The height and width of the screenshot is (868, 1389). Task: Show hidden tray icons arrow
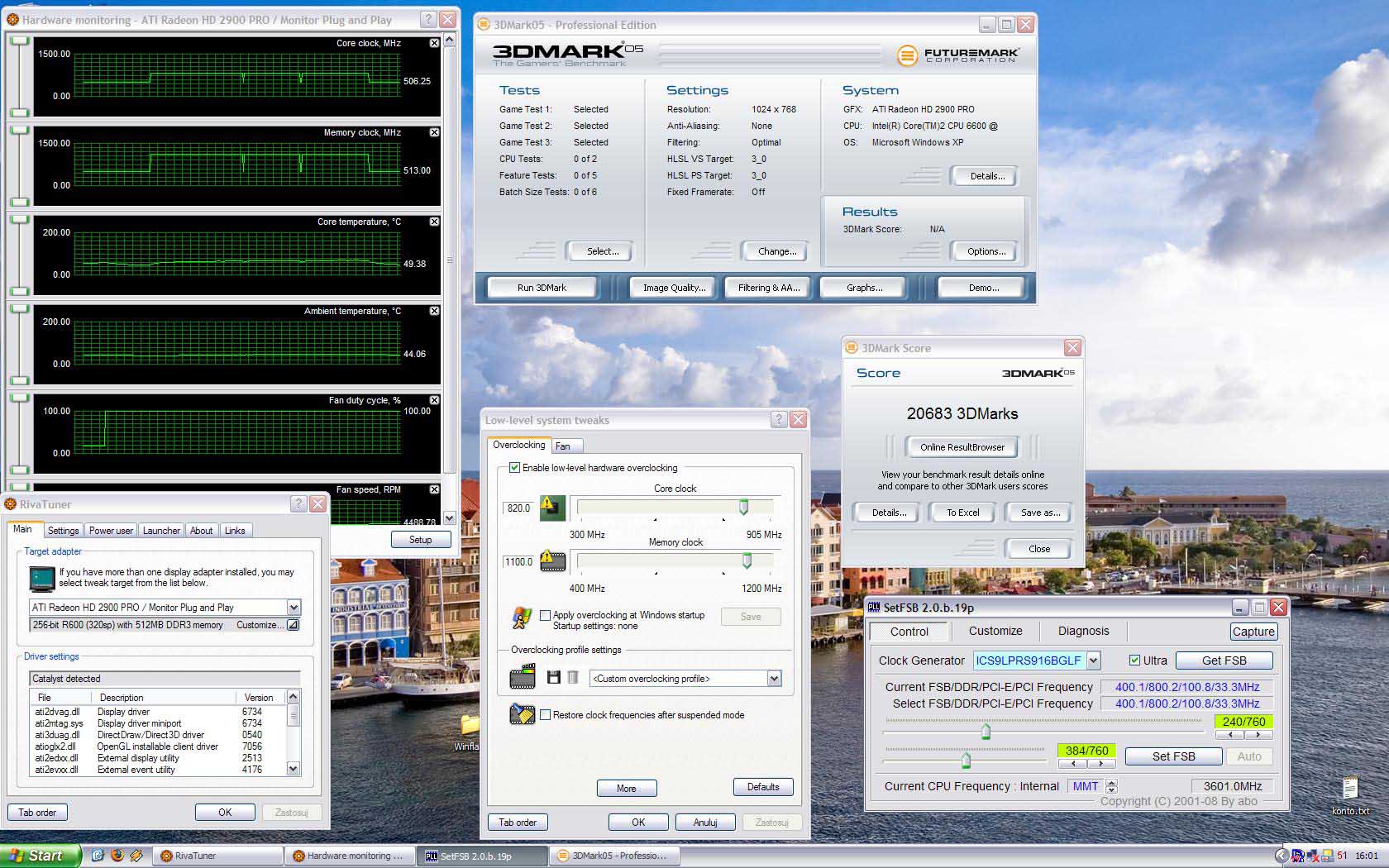pyautogui.click(x=1282, y=856)
